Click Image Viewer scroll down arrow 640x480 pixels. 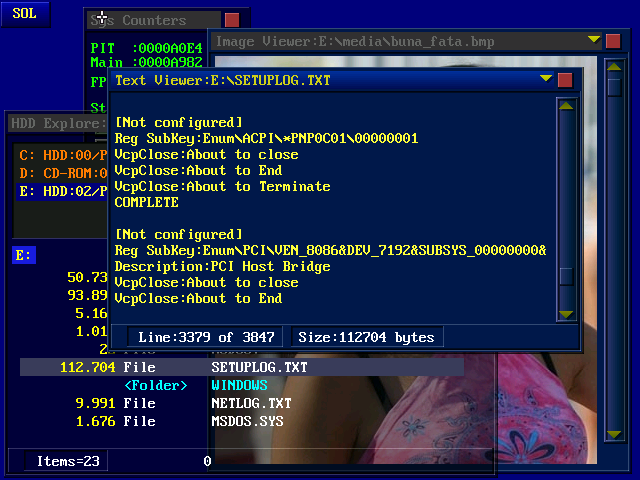coord(614,434)
